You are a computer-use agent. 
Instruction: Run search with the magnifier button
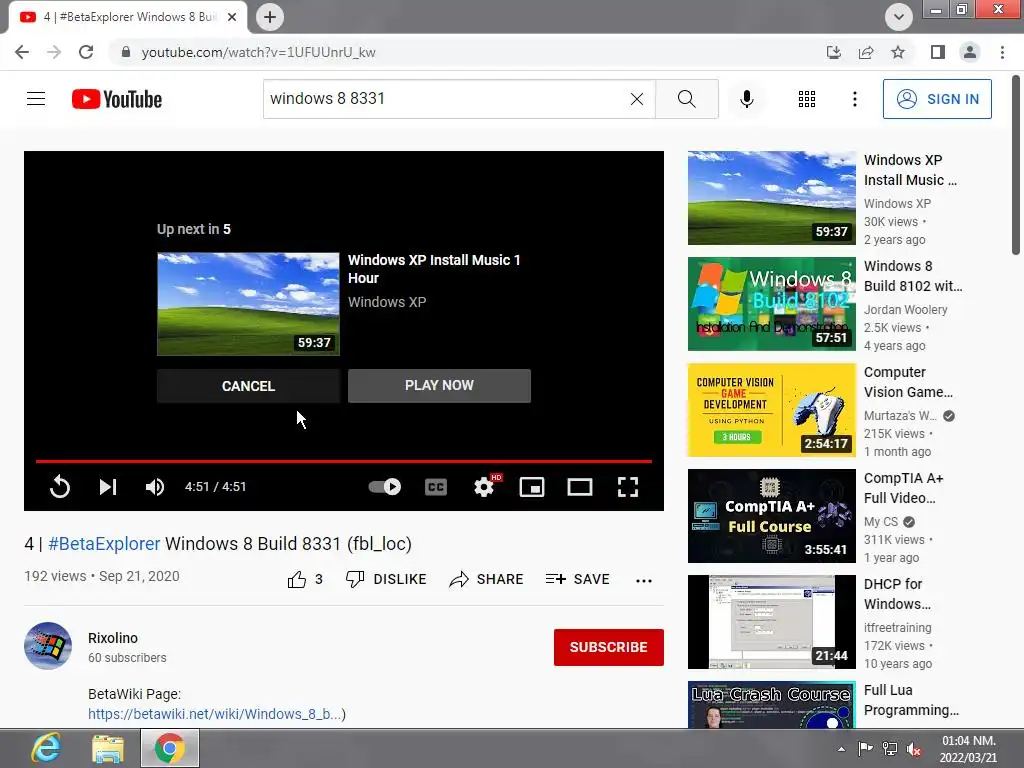click(686, 99)
